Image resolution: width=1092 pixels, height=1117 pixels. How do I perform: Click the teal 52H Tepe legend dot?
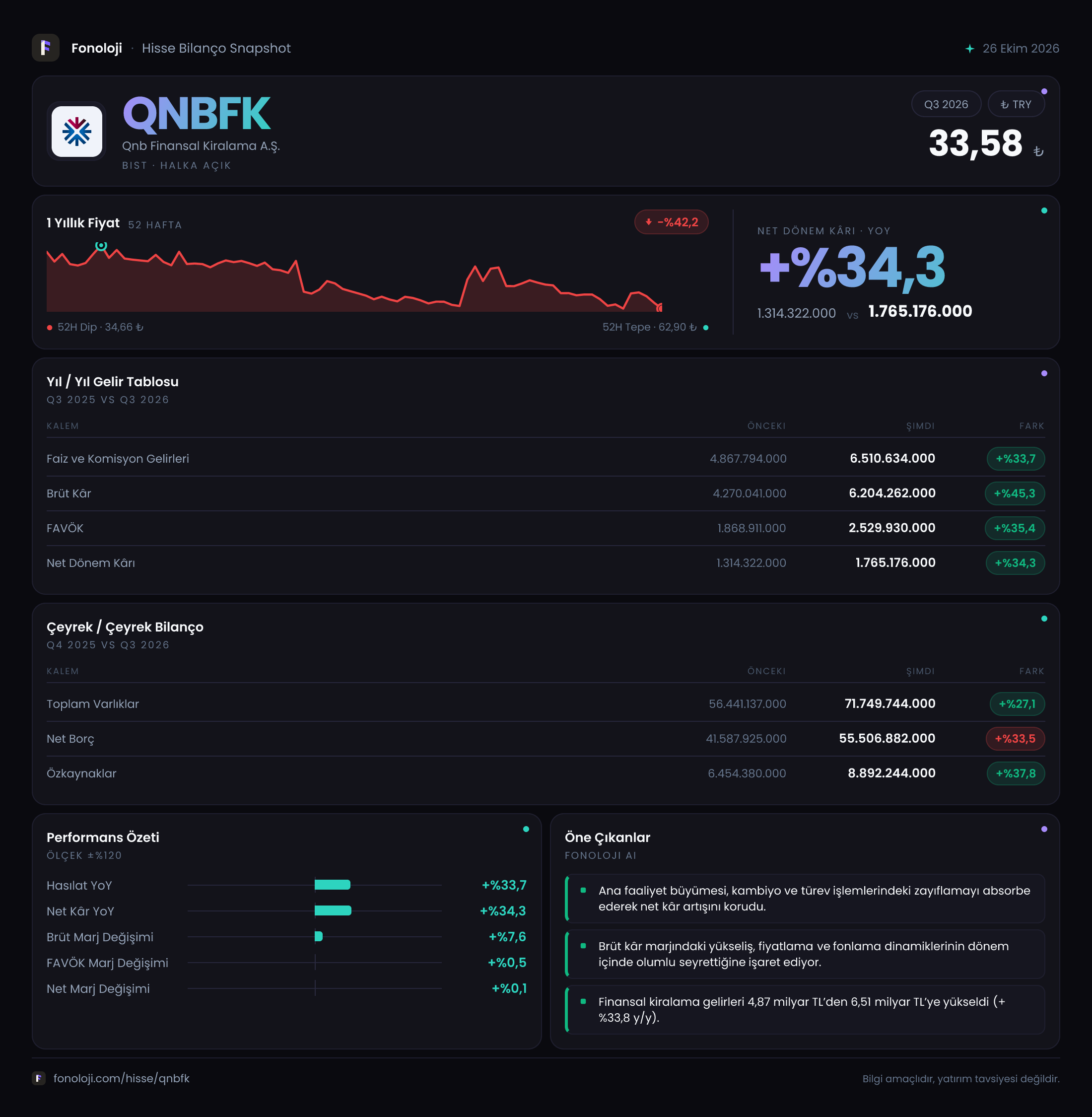pos(705,328)
